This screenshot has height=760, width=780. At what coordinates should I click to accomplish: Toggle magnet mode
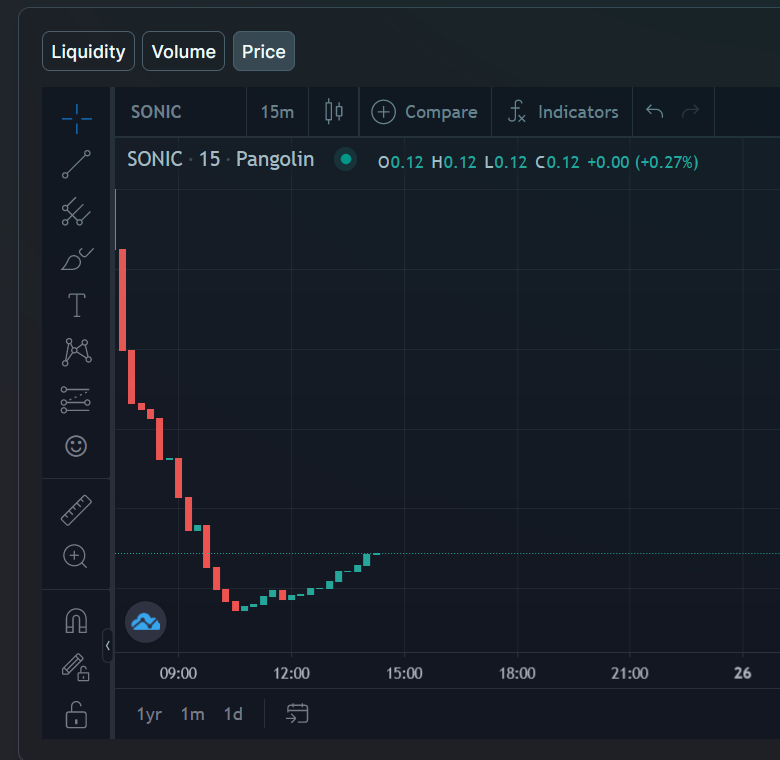click(76, 621)
